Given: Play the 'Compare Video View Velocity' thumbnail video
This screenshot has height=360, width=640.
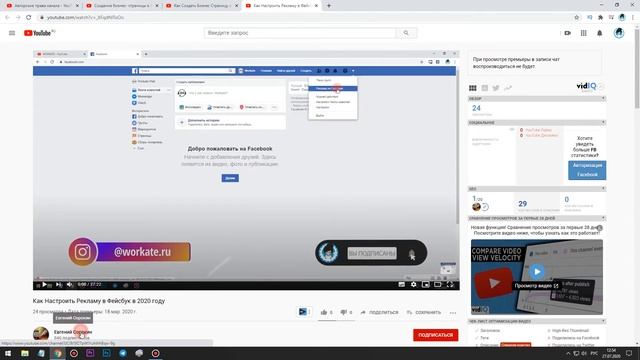Looking at the screenshot, I should coord(537,271).
